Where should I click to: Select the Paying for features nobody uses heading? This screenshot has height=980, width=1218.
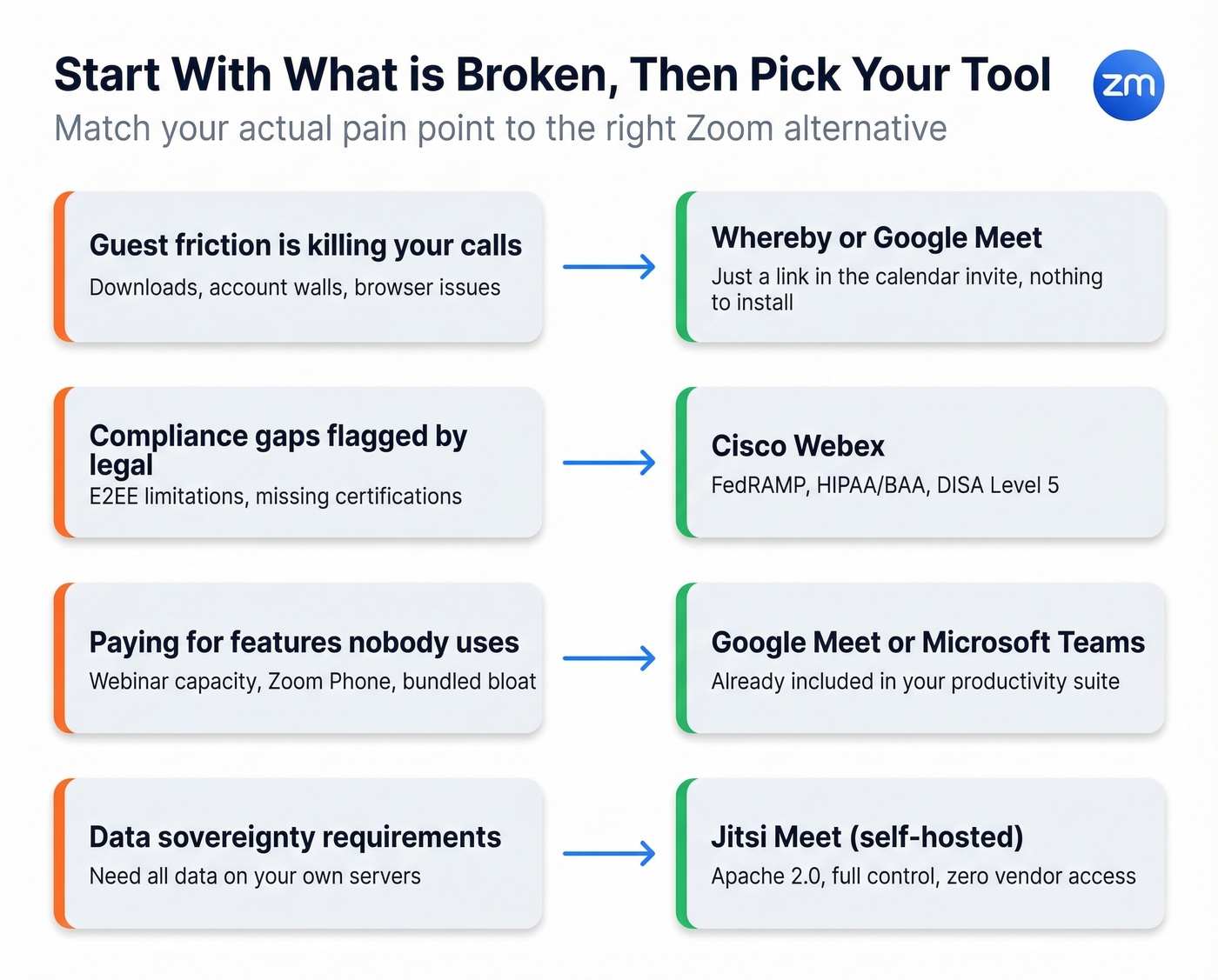click(x=304, y=643)
